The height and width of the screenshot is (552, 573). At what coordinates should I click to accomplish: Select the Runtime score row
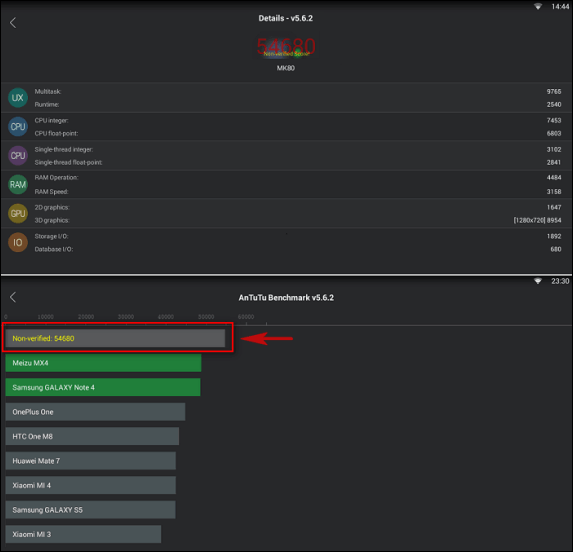pyautogui.click(x=286, y=104)
